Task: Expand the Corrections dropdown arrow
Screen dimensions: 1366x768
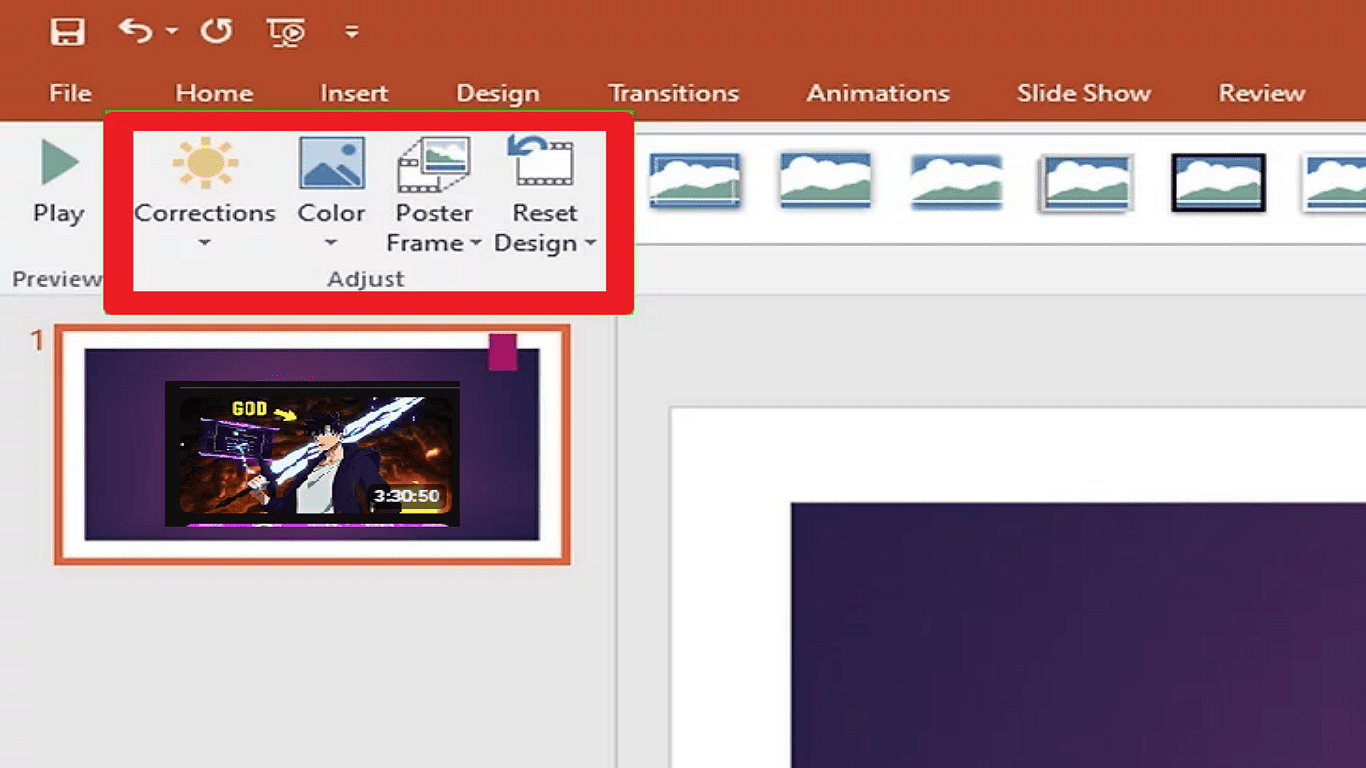Action: pyautogui.click(x=204, y=242)
